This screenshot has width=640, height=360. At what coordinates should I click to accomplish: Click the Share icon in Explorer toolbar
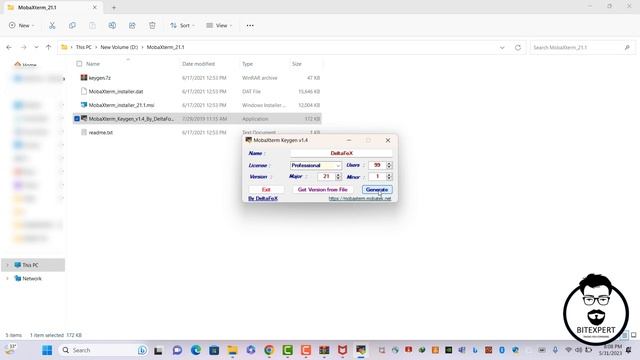[x=132, y=25]
